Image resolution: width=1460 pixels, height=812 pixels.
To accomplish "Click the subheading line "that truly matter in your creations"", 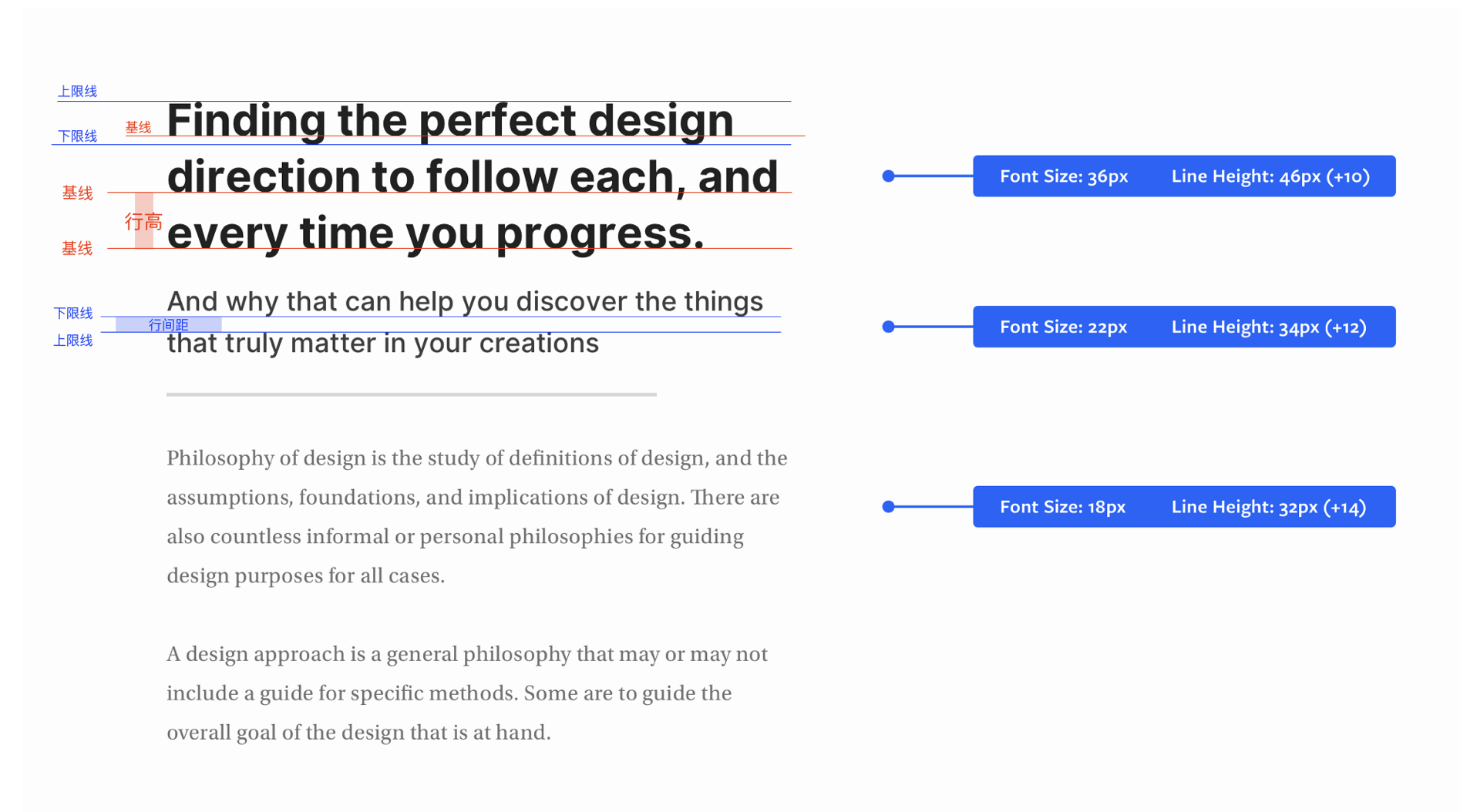I will pos(382,344).
